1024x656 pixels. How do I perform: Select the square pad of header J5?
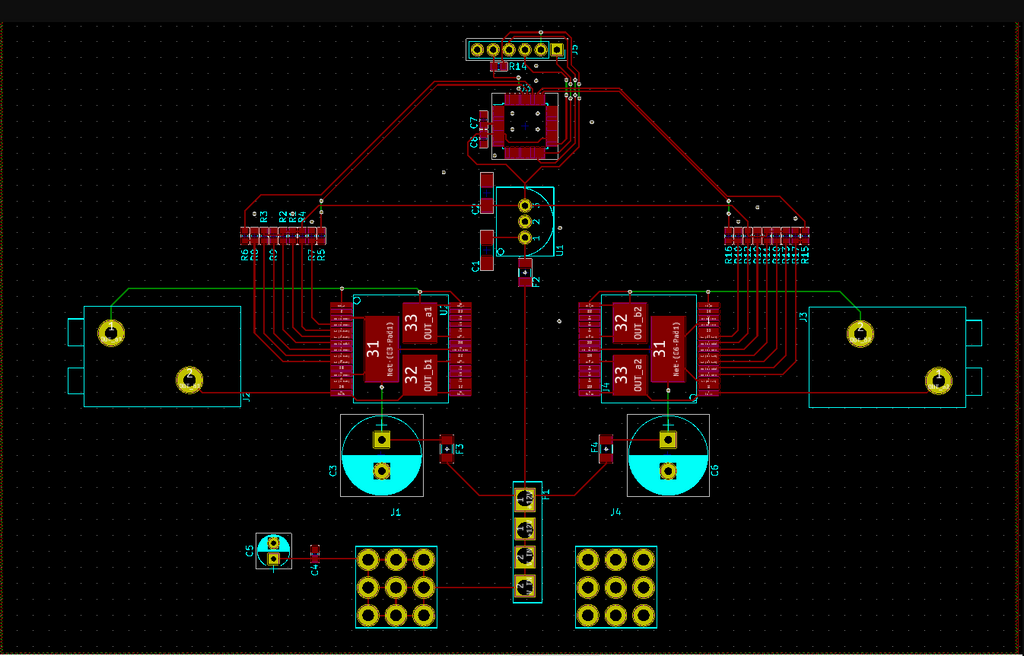tap(556, 50)
